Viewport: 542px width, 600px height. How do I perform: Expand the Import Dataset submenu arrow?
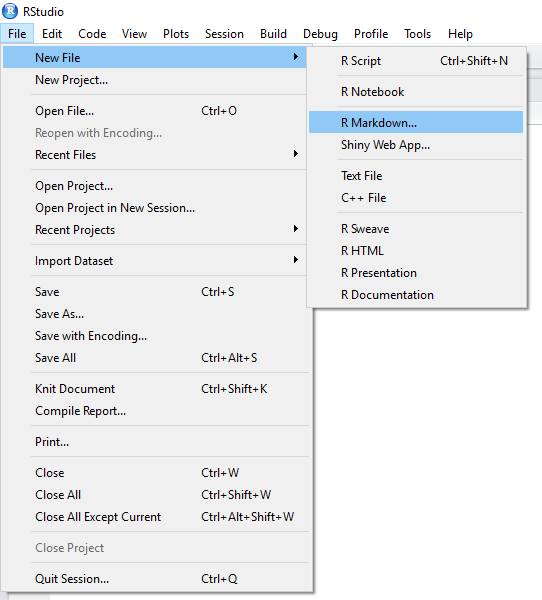point(295,260)
